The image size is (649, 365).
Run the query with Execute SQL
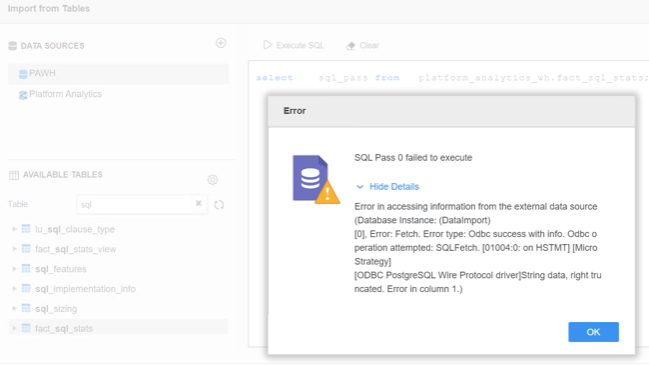point(293,45)
